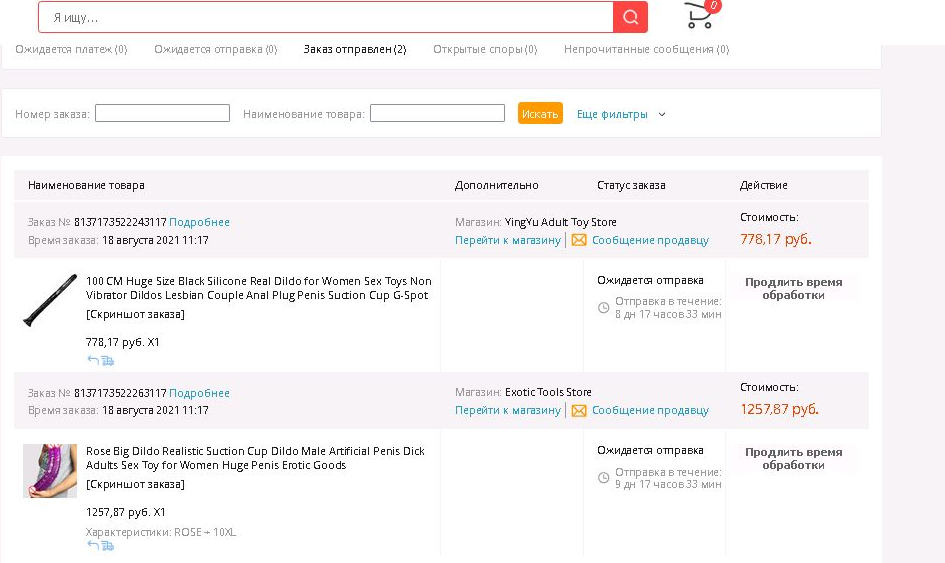Click the Дополнительно column header
Image resolution: width=945 pixels, height=563 pixels.
[x=497, y=186]
